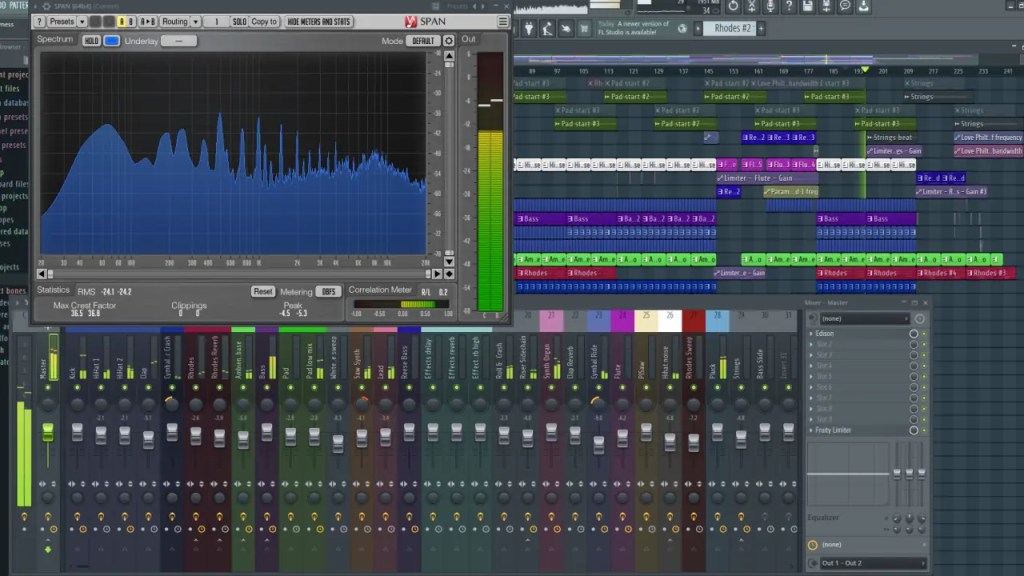Click HIDE METERS AND STATS
1024x576 pixels.
pos(317,20)
